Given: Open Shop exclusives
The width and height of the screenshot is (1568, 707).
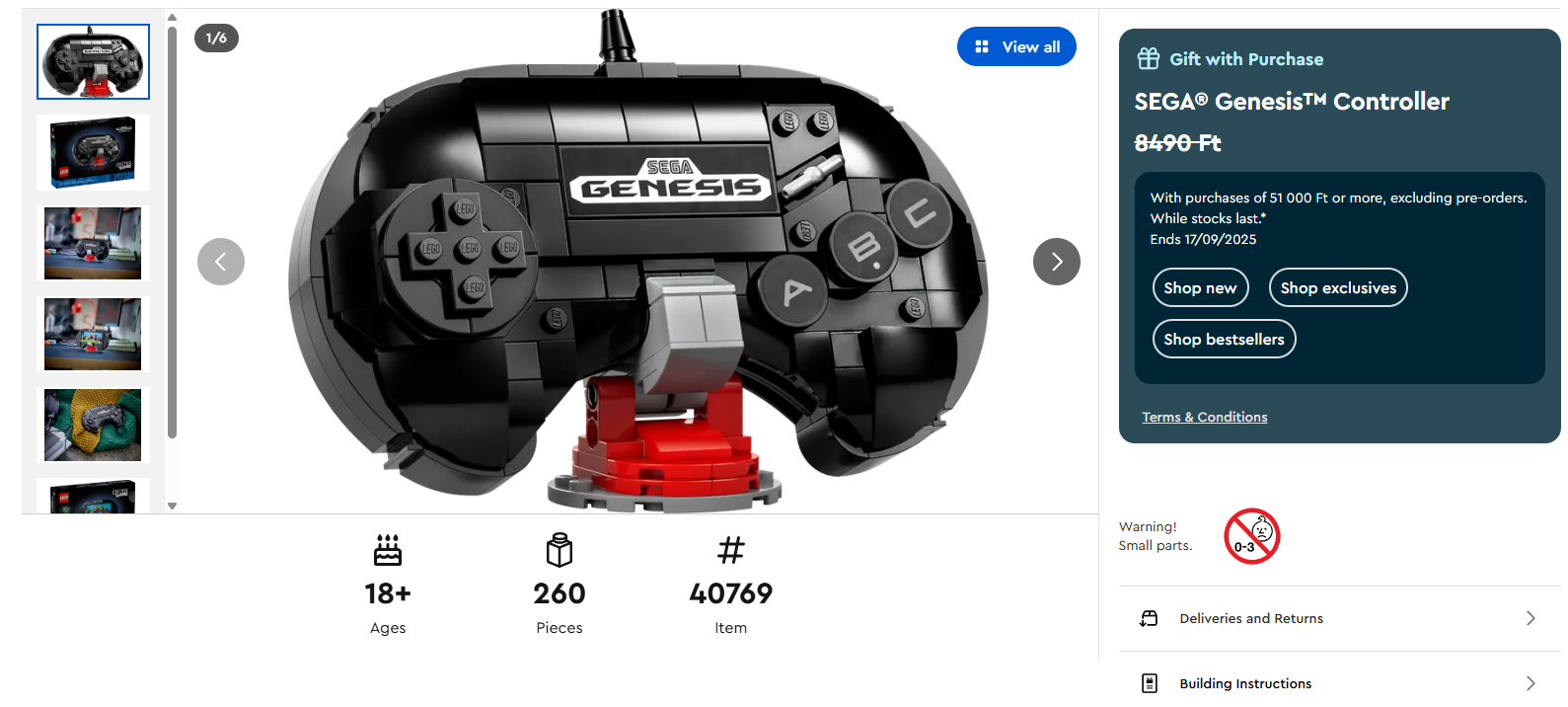Looking at the screenshot, I should pyautogui.click(x=1338, y=287).
